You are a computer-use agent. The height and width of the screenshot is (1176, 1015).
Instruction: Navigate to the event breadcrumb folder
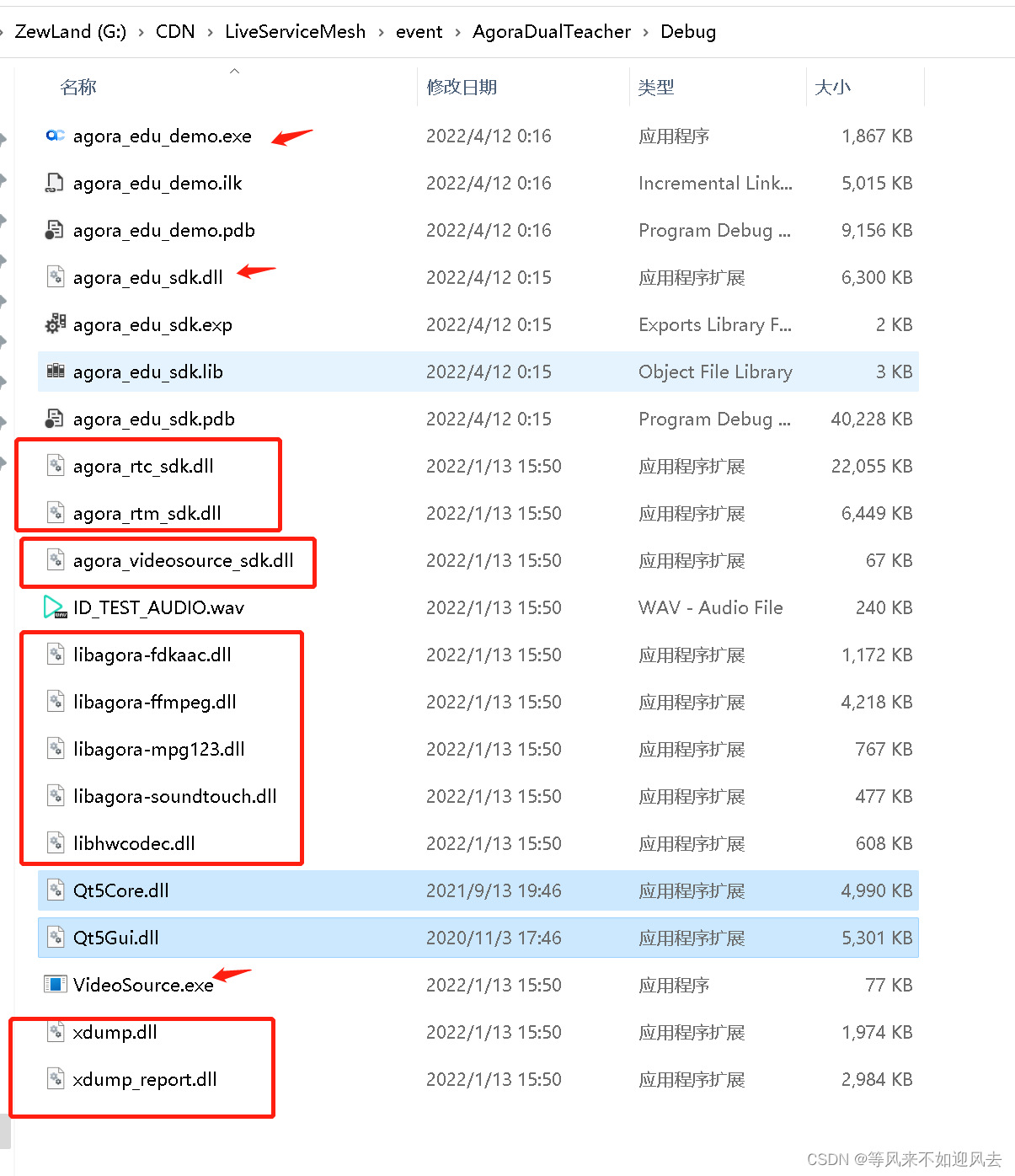(x=419, y=32)
